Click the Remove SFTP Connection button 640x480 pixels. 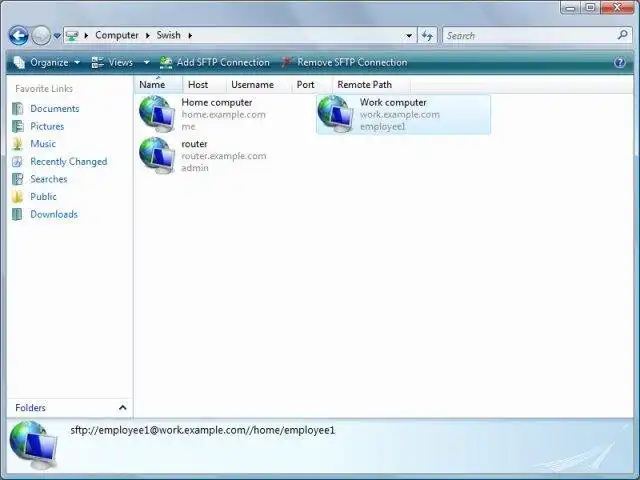pyautogui.click(x=344, y=62)
